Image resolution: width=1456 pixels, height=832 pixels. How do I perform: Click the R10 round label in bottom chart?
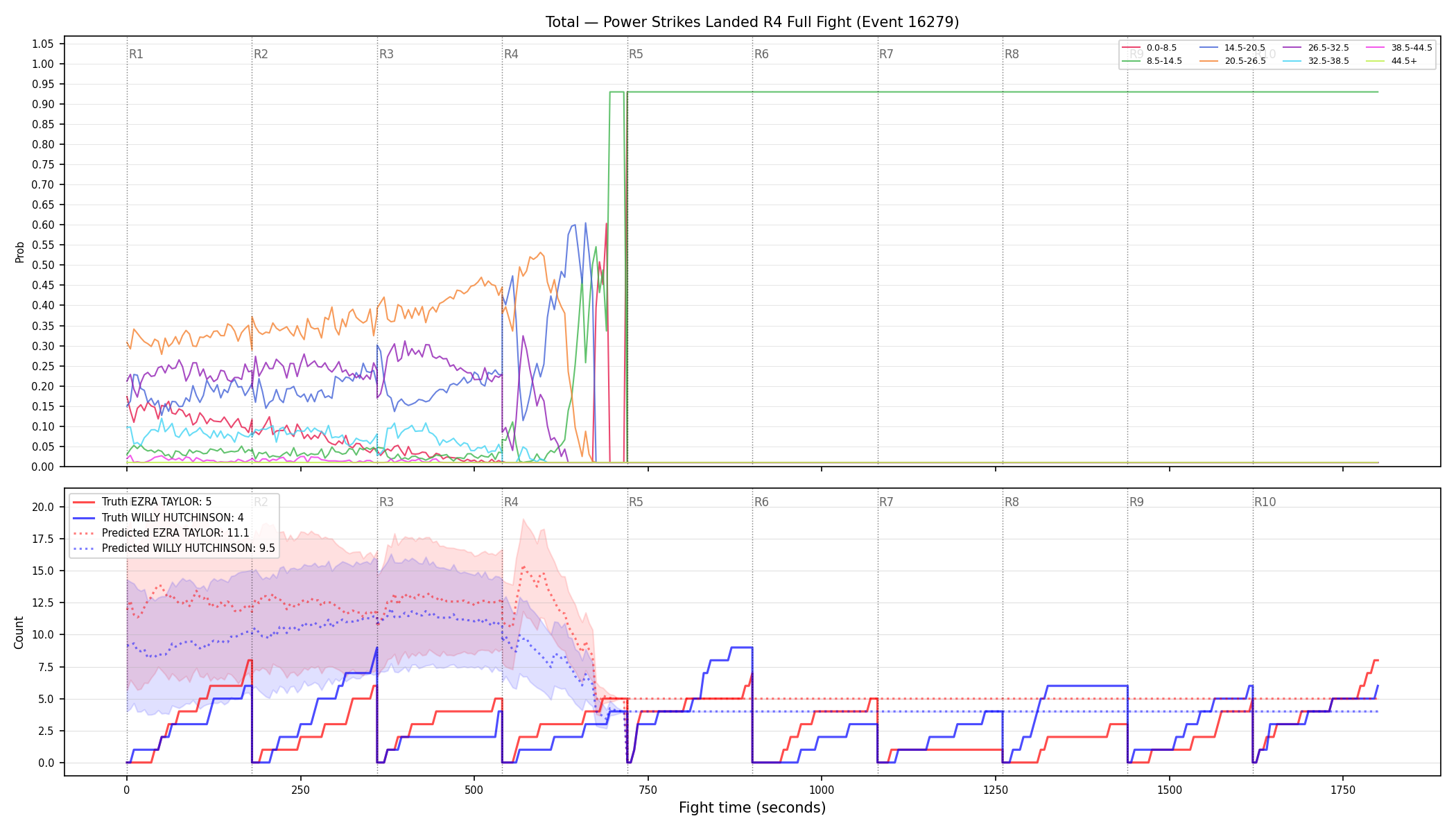[x=1265, y=502]
